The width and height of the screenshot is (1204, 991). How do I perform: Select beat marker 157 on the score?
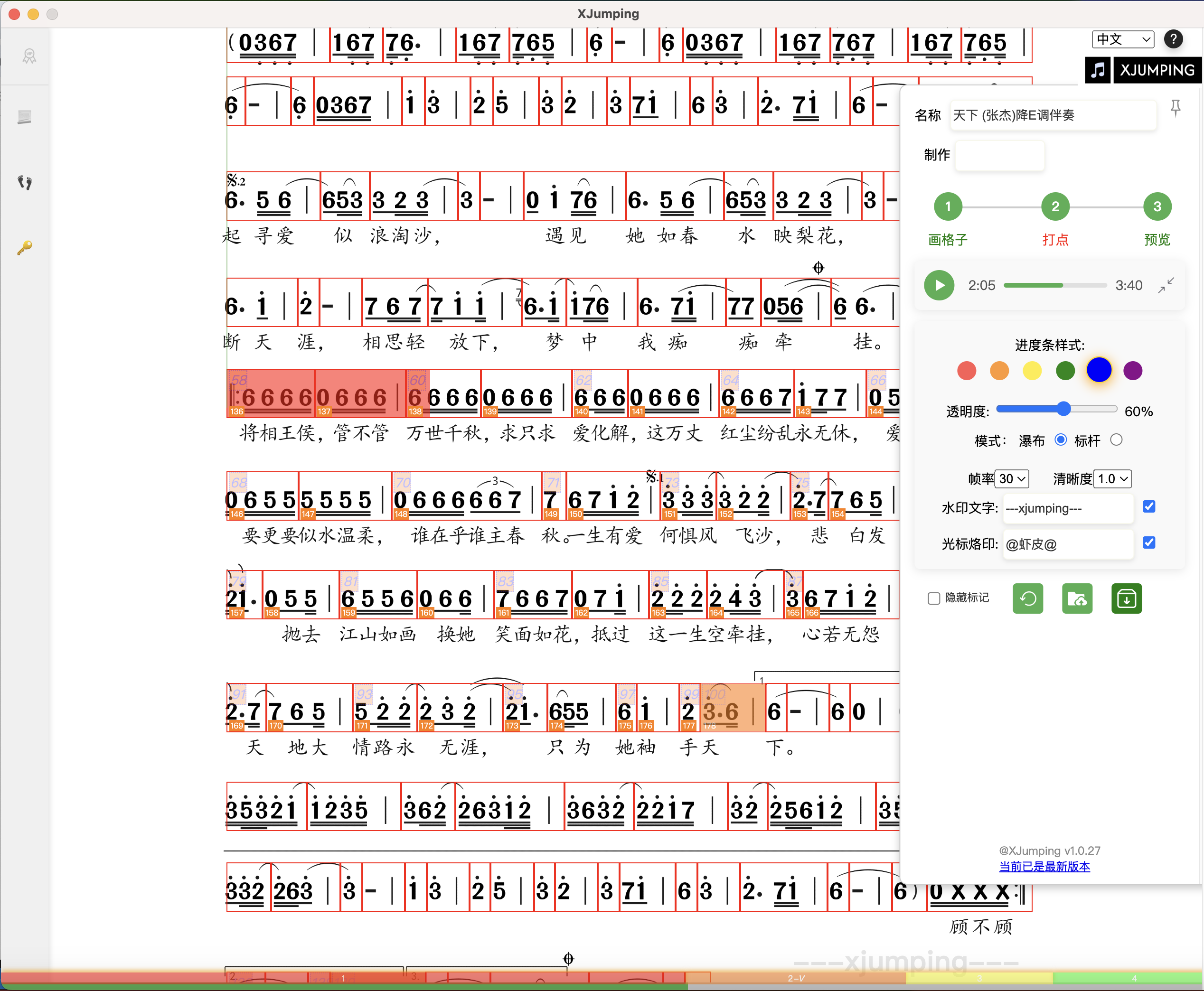(236, 613)
